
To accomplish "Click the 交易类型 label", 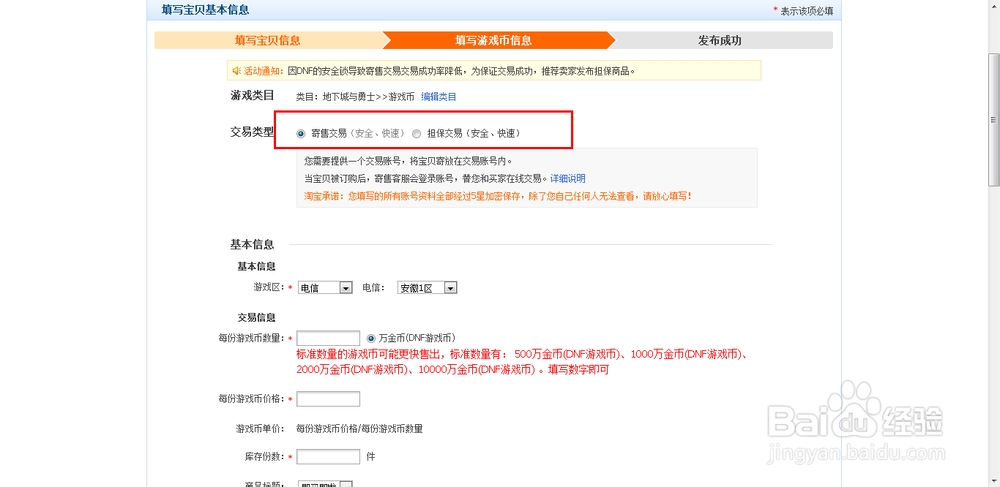I will tap(252, 132).
